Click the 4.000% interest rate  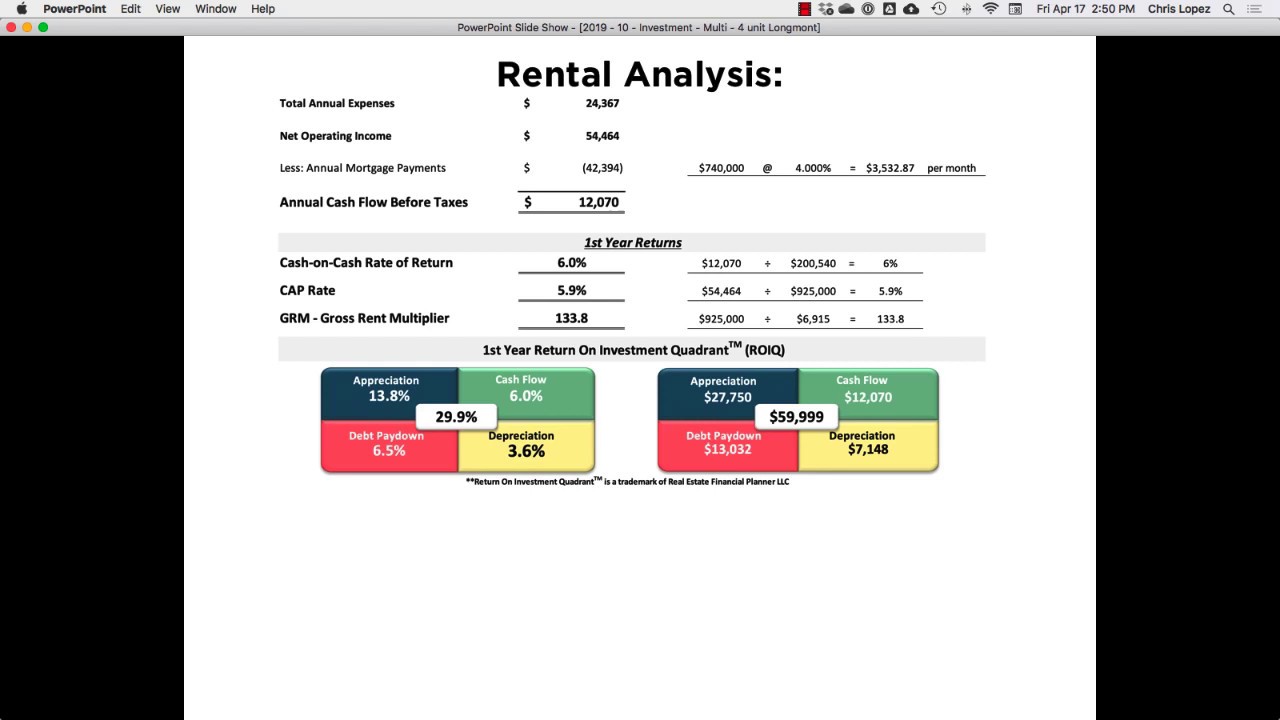pos(813,168)
